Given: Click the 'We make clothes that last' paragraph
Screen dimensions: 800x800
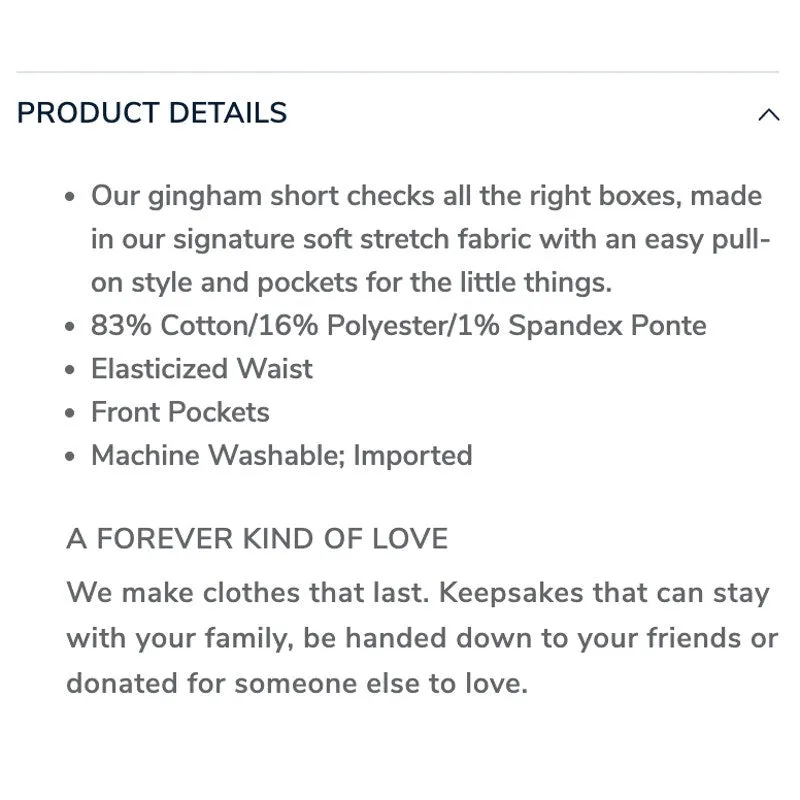Looking at the screenshot, I should point(422,638).
